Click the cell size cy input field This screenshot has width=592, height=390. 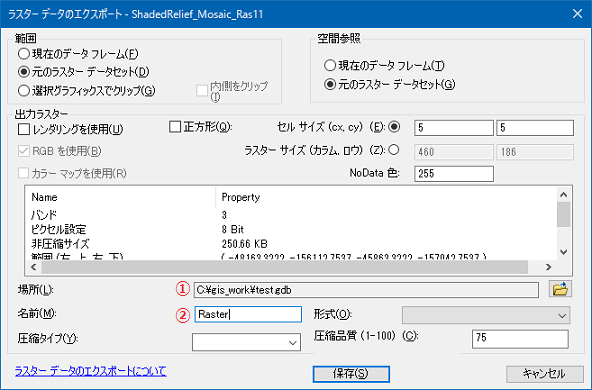(535, 128)
